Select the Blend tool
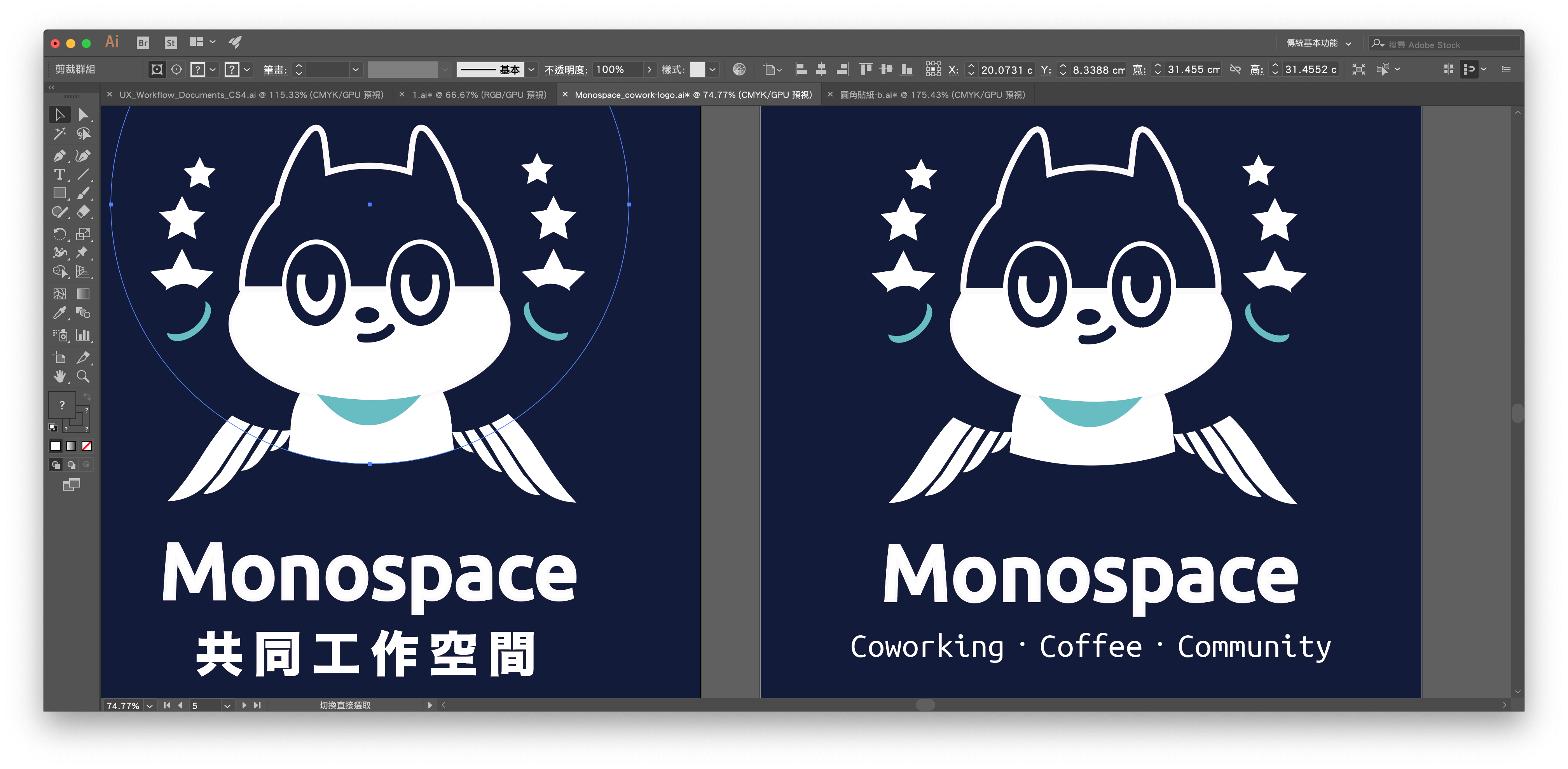Image resolution: width=1568 pixels, height=769 pixels. tap(84, 313)
